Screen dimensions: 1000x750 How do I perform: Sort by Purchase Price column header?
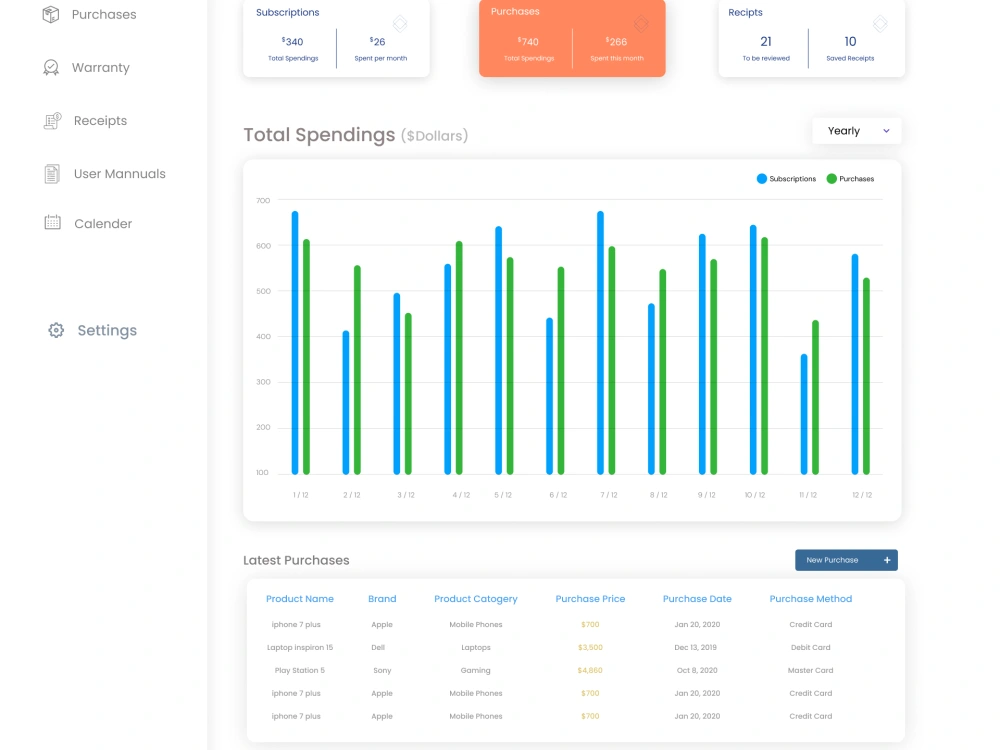(590, 599)
